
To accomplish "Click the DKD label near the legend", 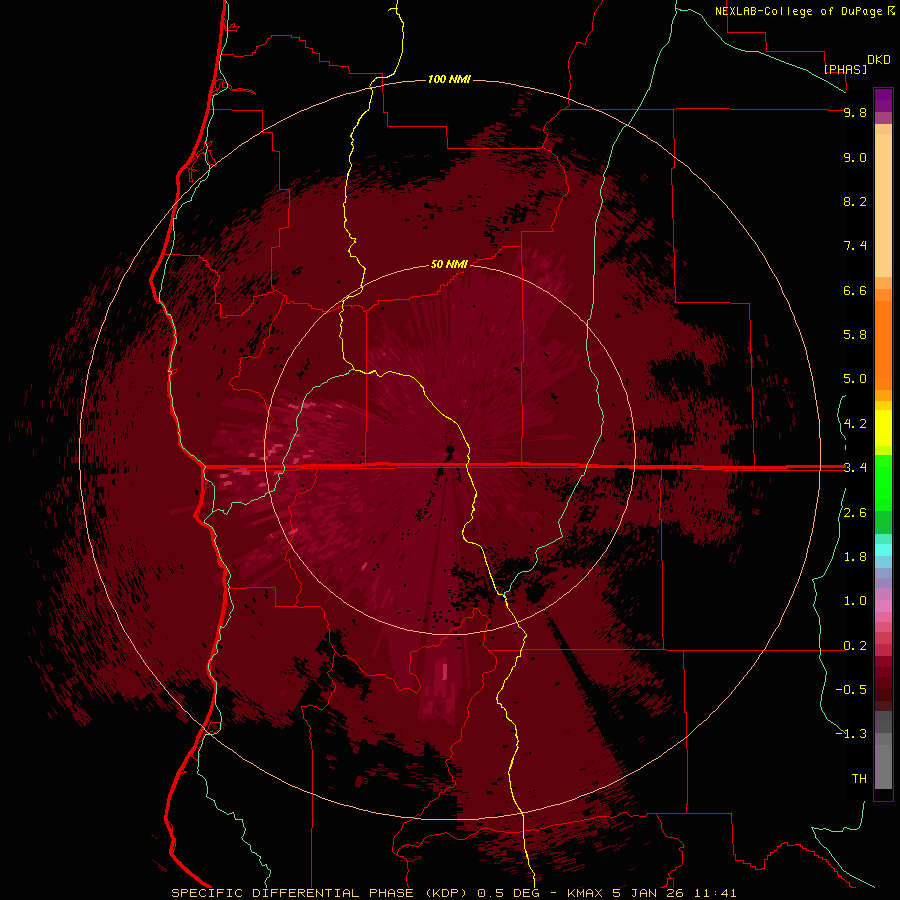I will pos(879,60).
